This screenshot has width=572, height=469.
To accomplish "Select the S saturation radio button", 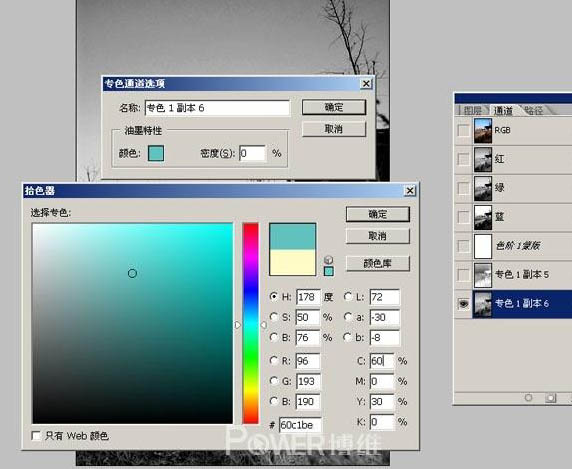I will [274, 317].
